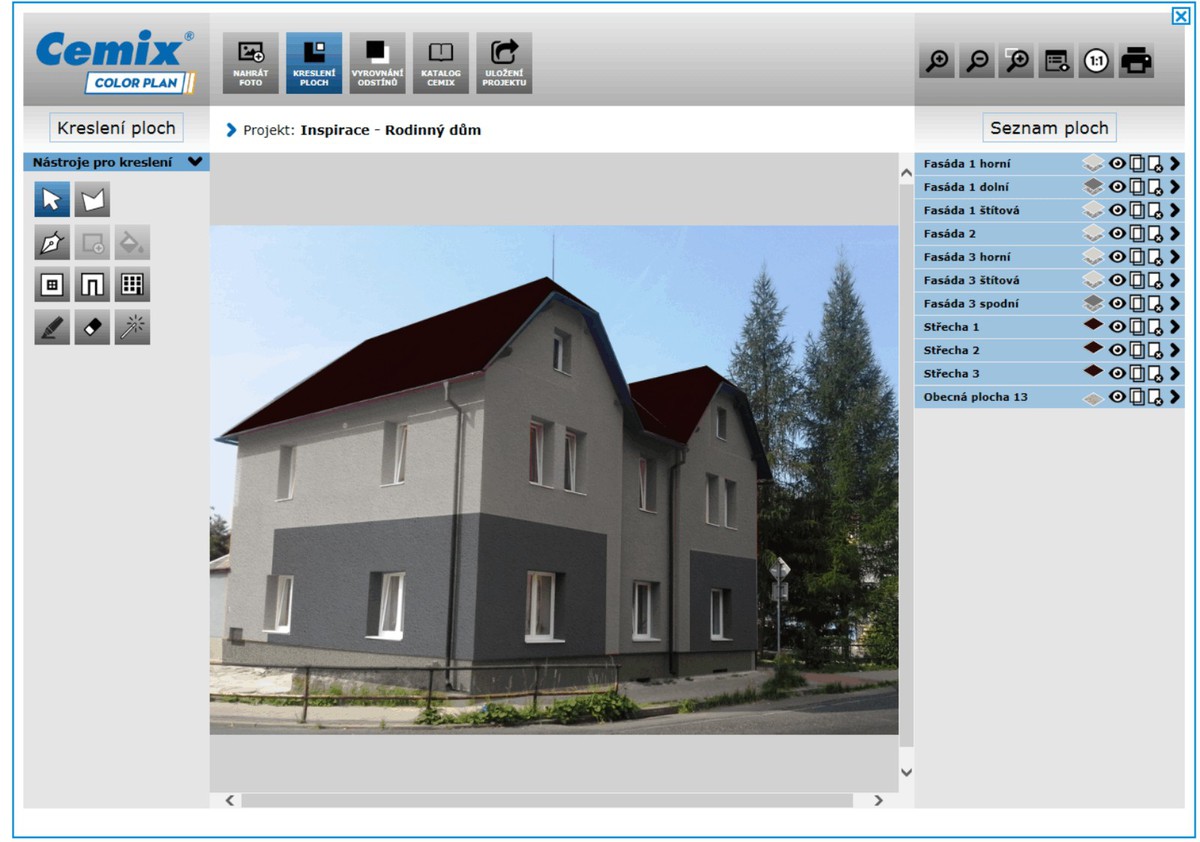Select the Střecha 3 row name
This screenshot has width=1200, height=842.
952,373
